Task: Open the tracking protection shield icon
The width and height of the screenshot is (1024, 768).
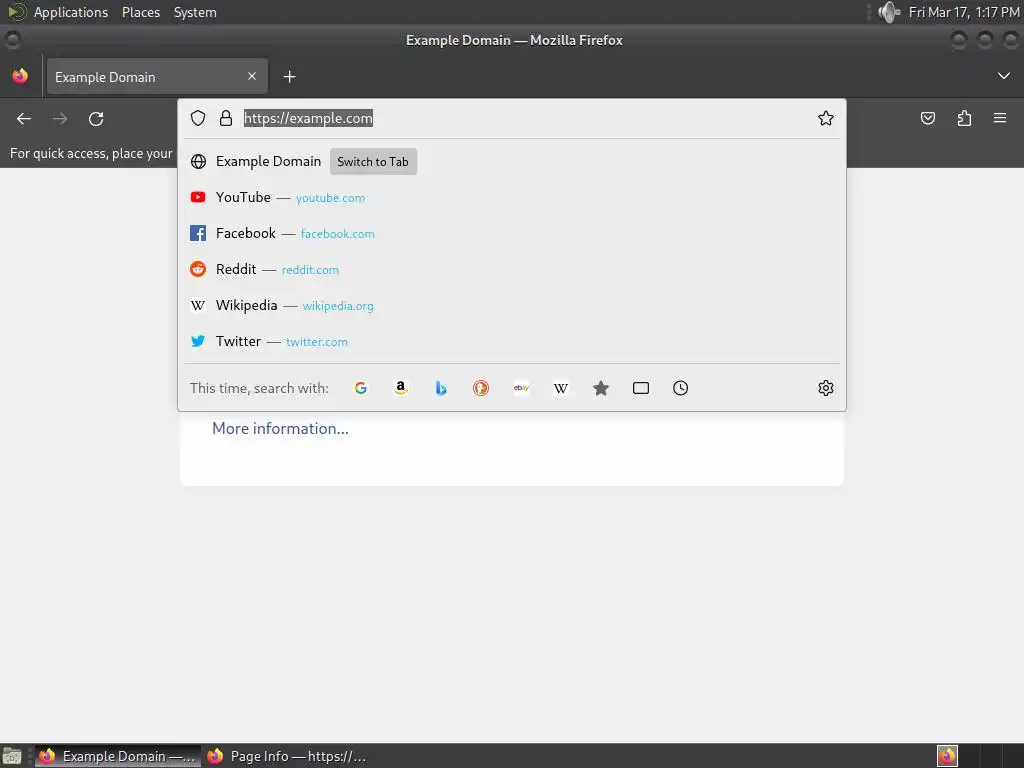Action: tap(198, 118)
